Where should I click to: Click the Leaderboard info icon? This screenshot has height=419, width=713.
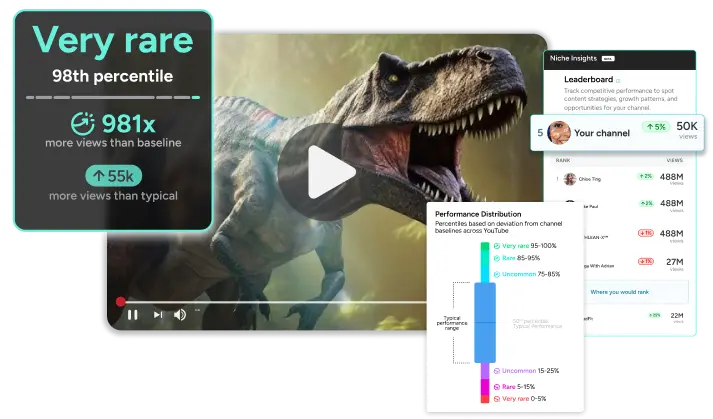(x=618, y=81)
